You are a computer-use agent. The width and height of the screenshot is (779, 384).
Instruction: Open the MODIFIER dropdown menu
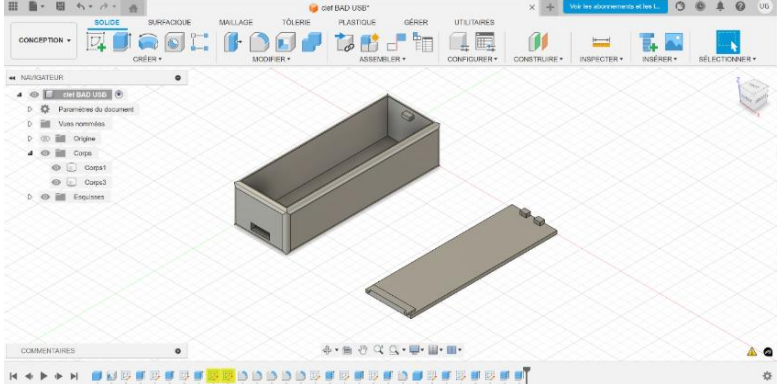[271, 59]
